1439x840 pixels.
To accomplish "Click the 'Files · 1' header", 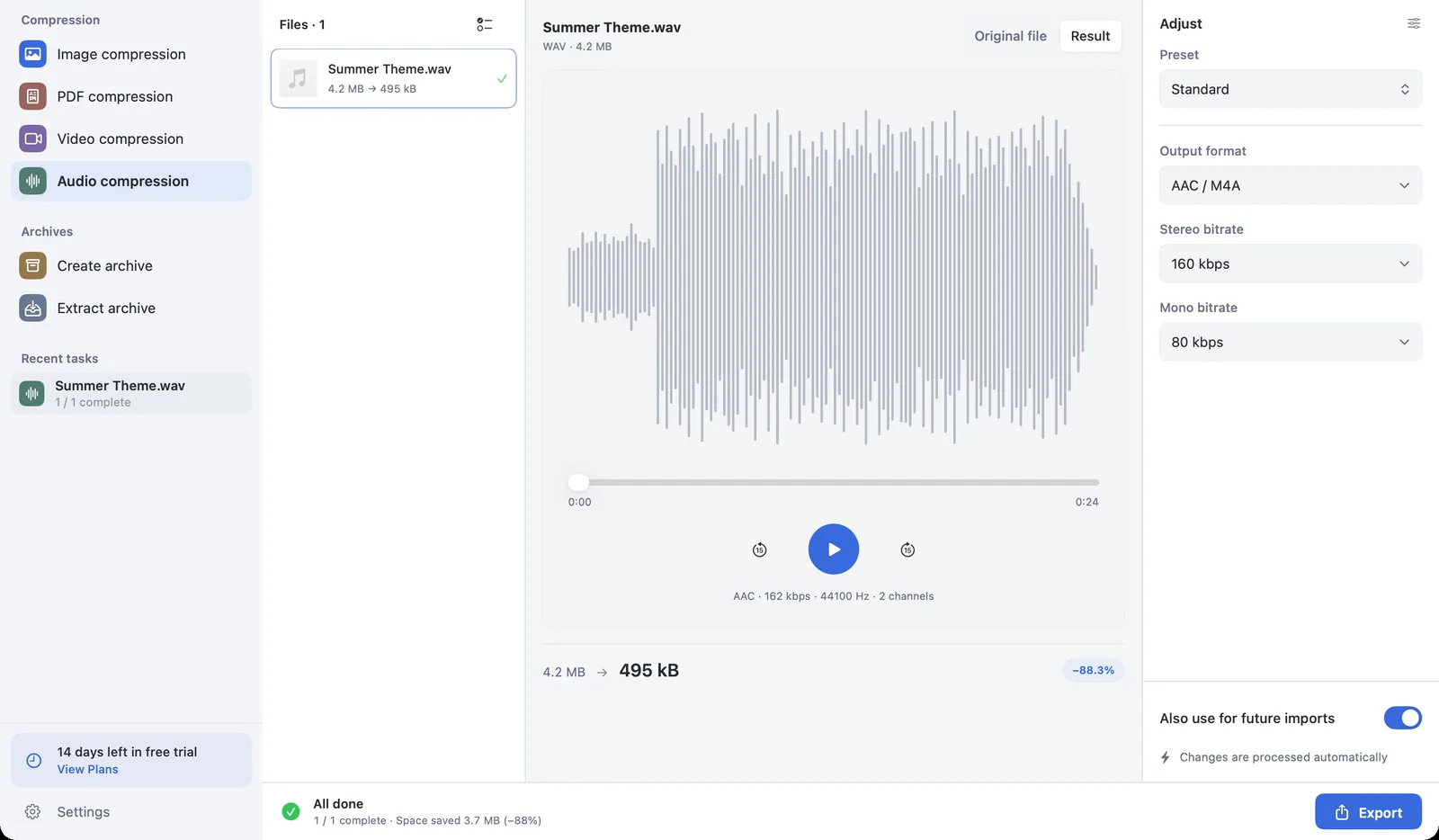I will coord(302,24).
